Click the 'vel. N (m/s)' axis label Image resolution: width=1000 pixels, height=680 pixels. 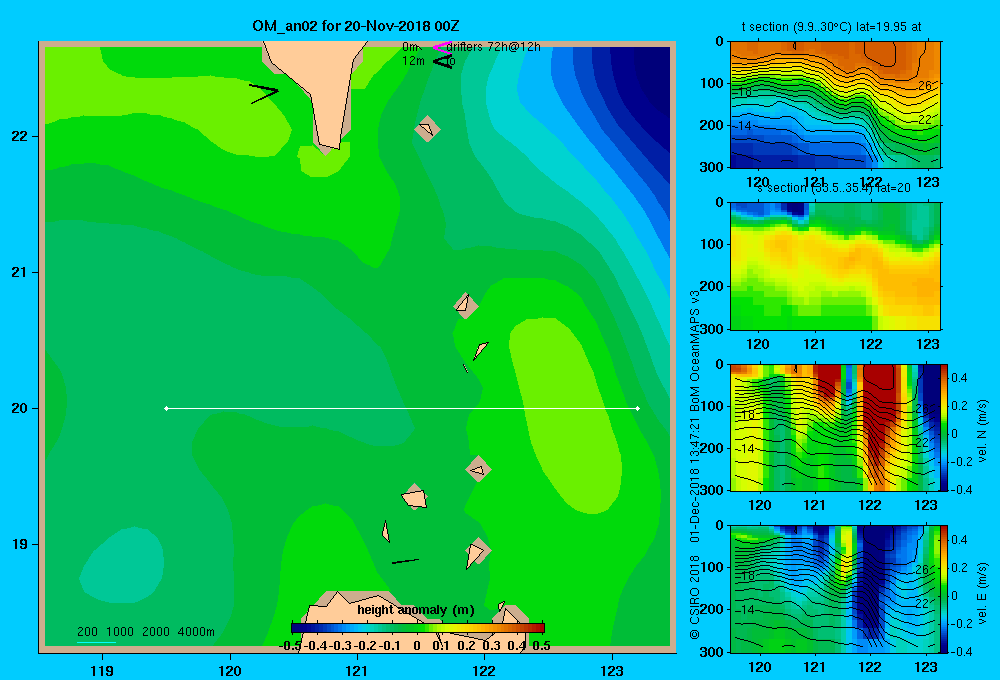coord(983,431)
